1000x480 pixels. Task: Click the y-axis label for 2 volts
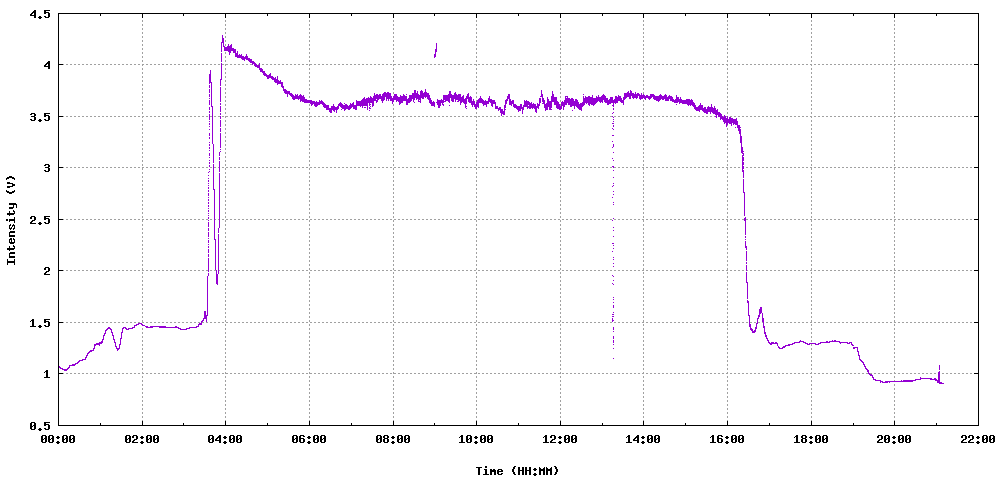tap(46, 271)
